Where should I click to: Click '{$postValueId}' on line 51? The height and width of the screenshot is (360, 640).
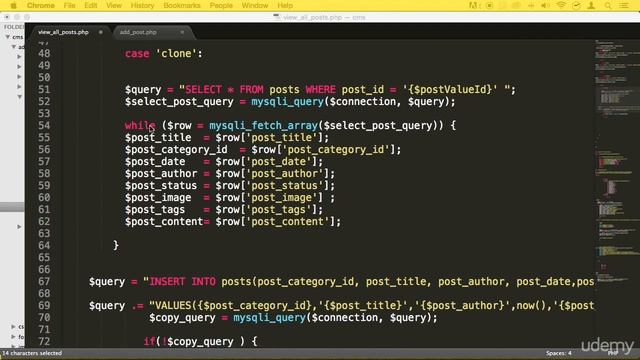[450, 89]
